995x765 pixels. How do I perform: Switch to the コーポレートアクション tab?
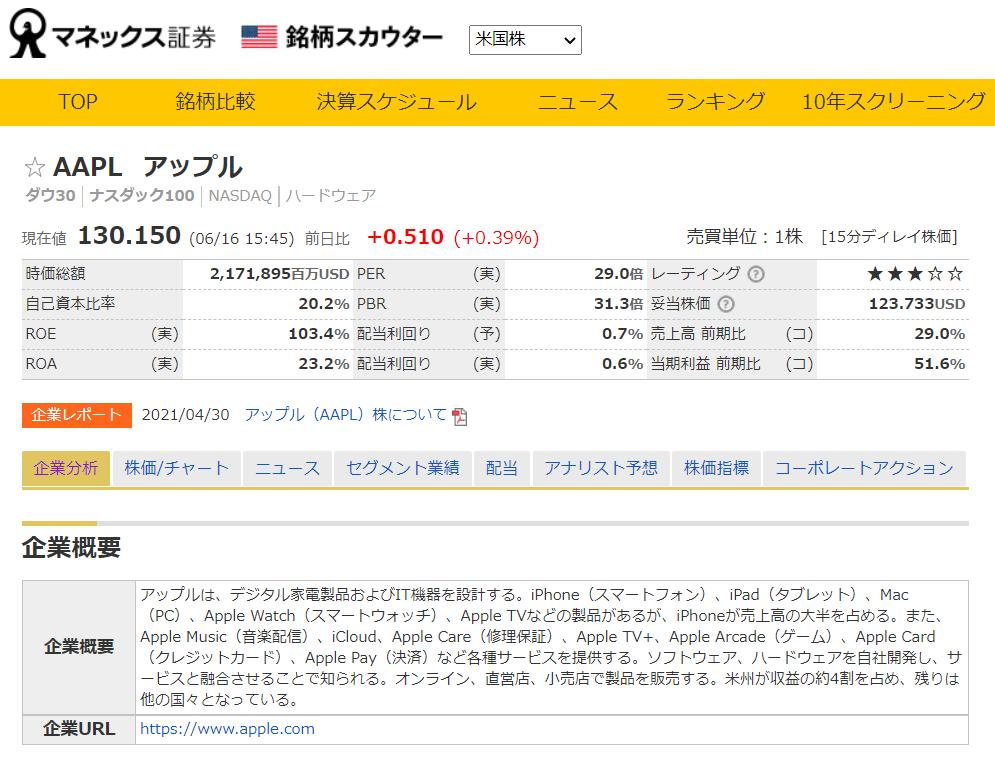pos(864,469)
